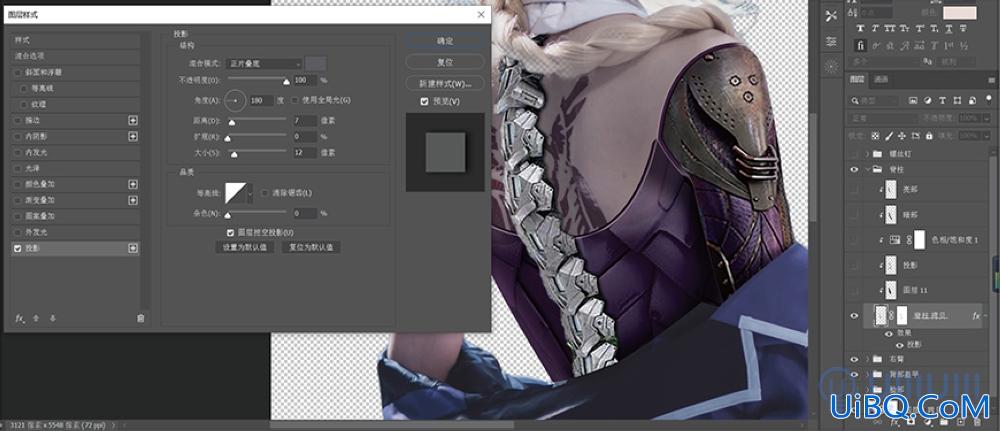This screenshot has width=1000, height=431.
Task: Click the lock all padlock icon
Action: (928, 136)
